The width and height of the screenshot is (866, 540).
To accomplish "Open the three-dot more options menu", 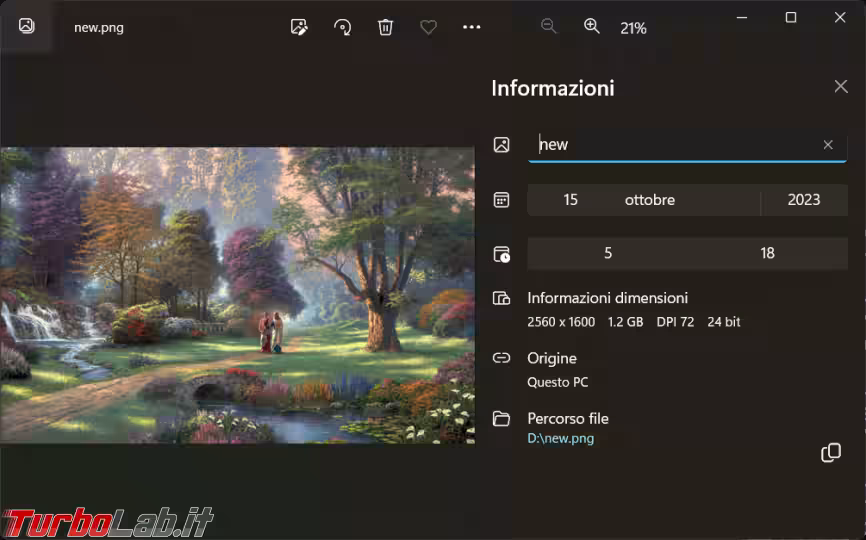I will [x=472, y=27].
